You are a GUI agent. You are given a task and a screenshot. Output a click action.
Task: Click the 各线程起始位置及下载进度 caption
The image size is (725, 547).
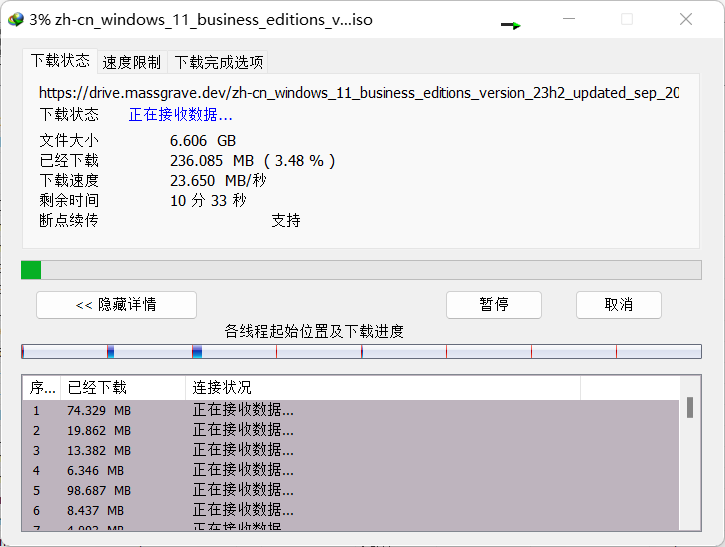coord(314,332)
